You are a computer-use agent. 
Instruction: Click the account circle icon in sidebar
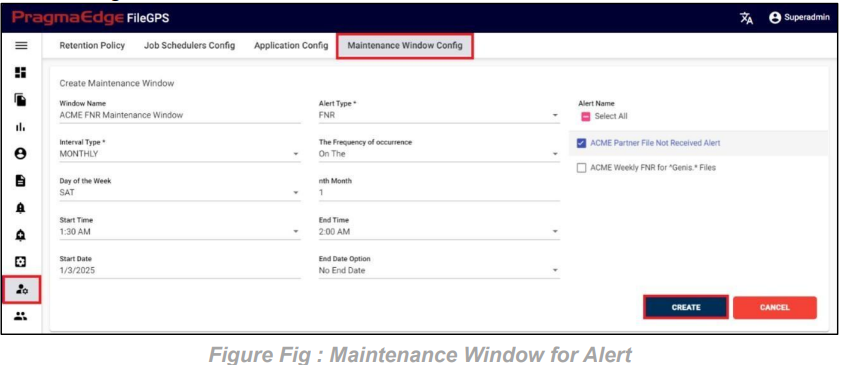tap(21, 154)
